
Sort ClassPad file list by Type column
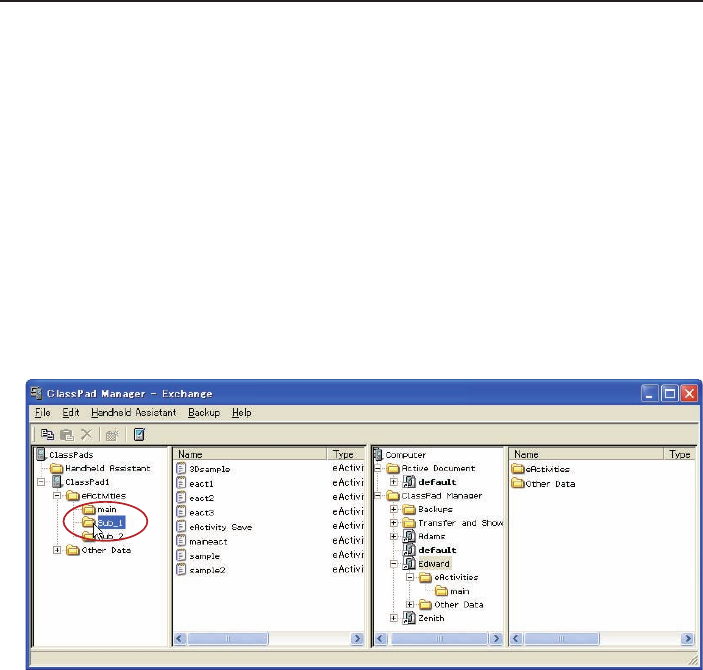pyautogui.click(x=346, y=454)
